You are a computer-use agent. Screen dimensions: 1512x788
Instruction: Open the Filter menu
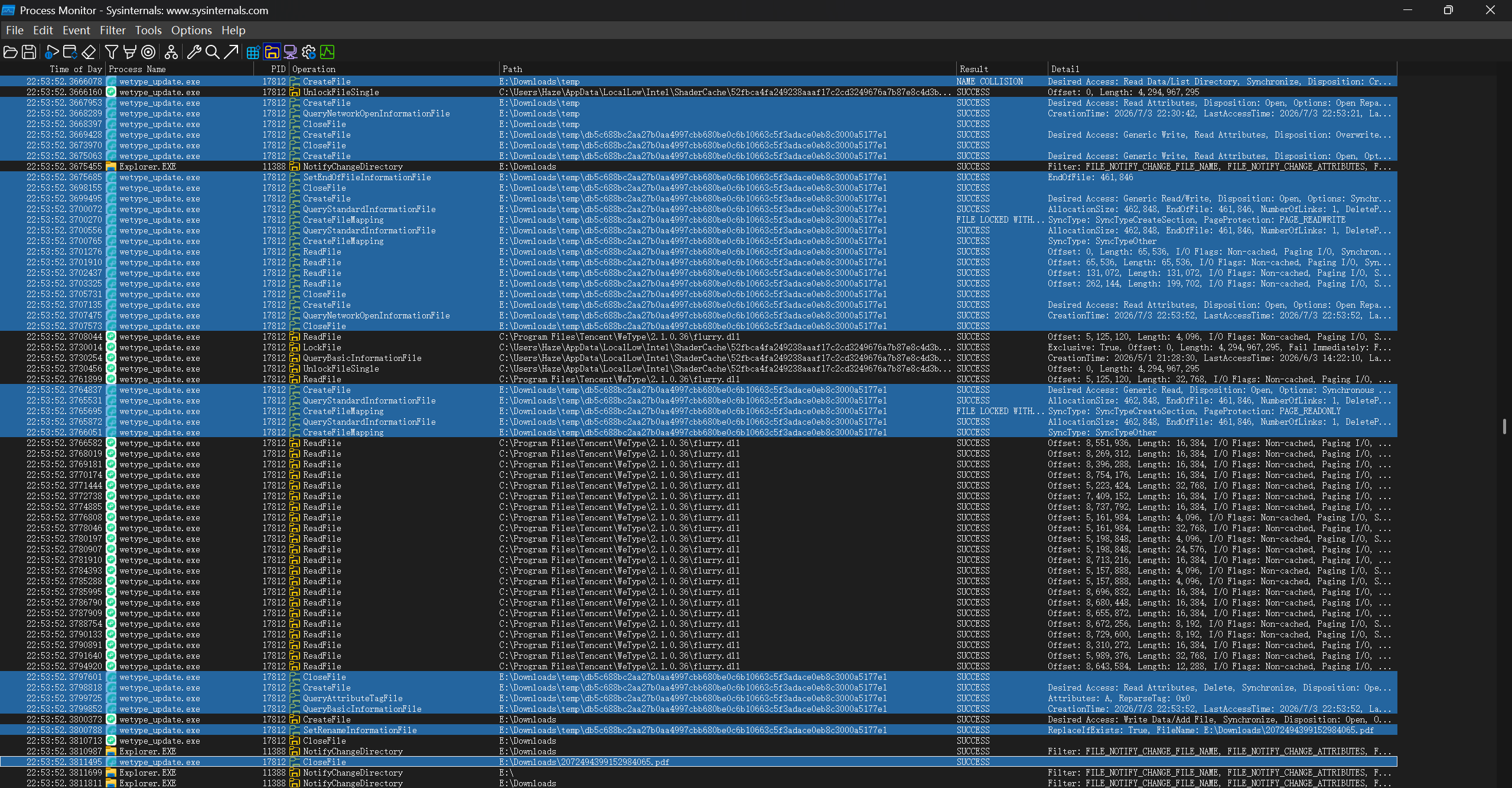113,30
